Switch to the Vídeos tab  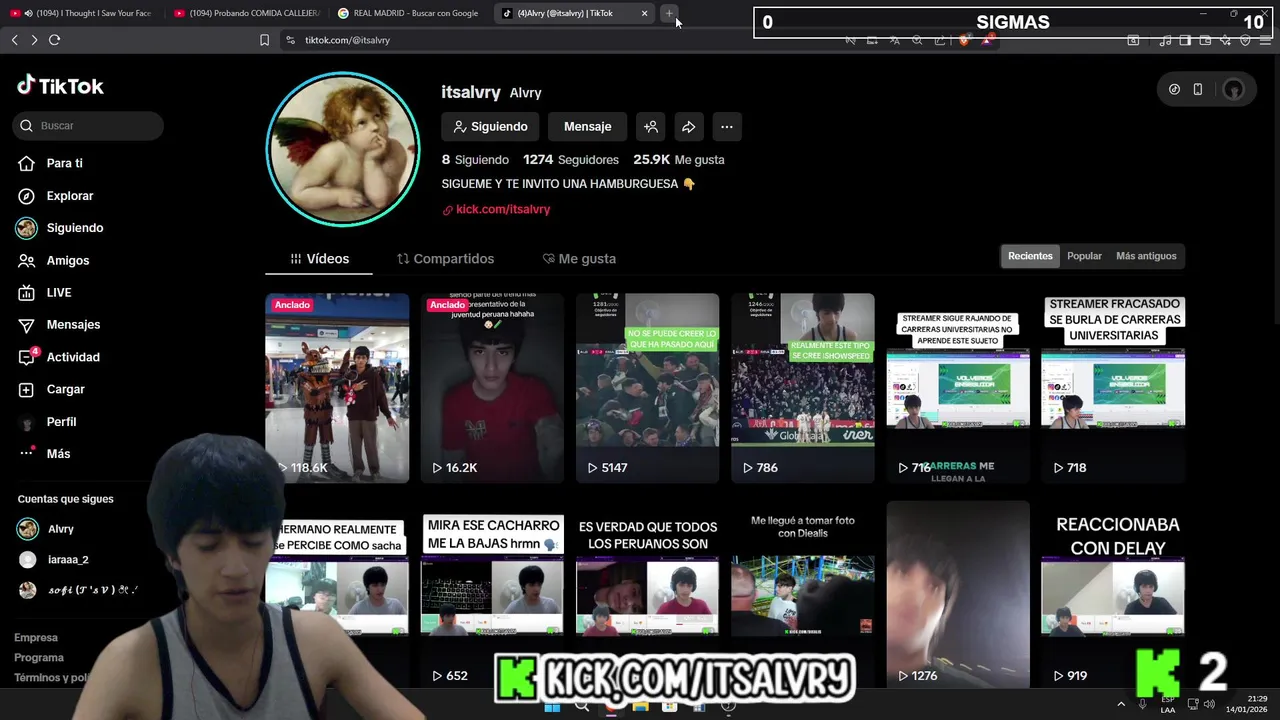(x=319, y=259)
